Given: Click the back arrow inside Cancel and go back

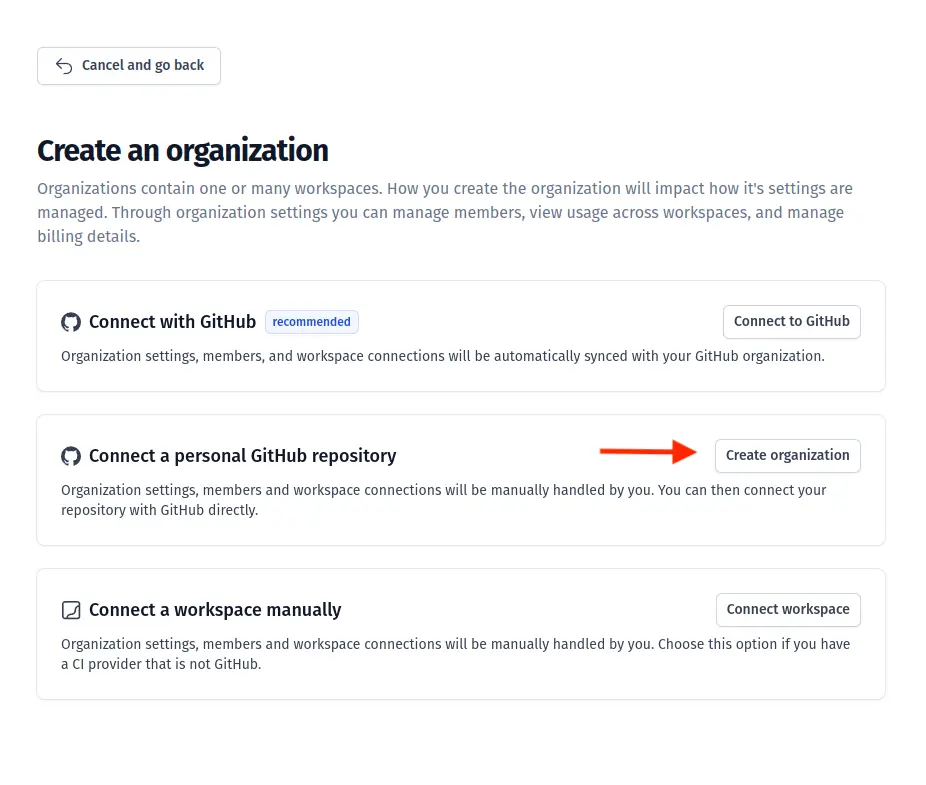Looking at the screenshot, I should pos(62,65).
